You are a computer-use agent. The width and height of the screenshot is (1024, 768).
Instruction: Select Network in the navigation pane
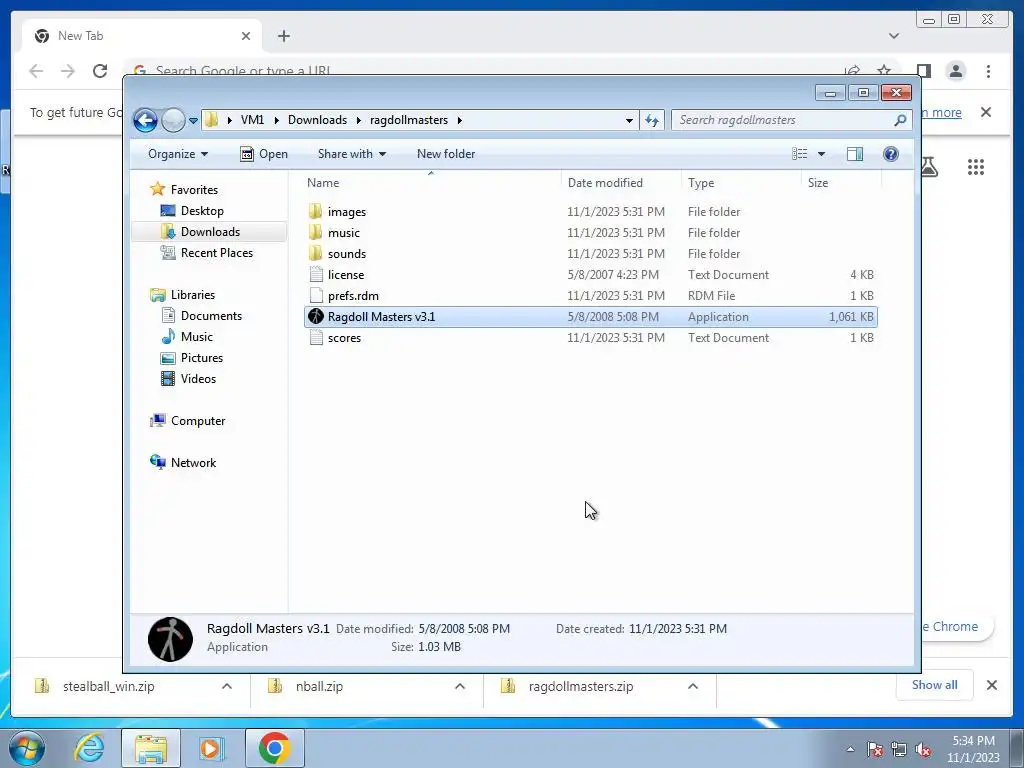(x=193, y=463)
